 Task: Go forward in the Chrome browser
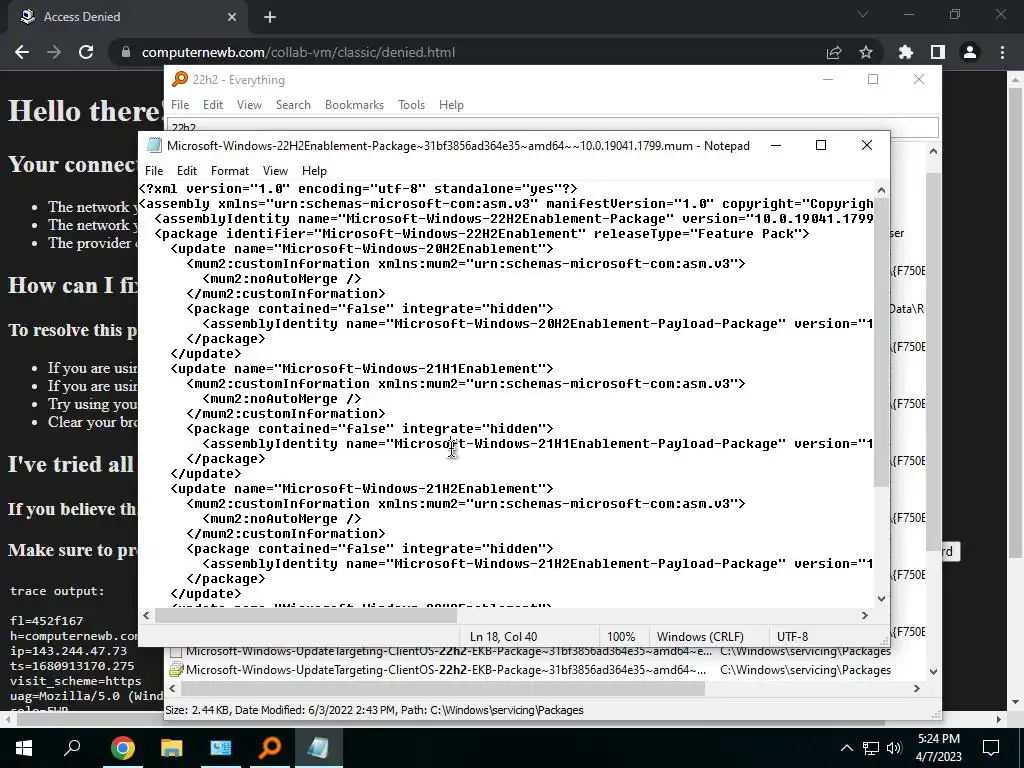[54, 52]
